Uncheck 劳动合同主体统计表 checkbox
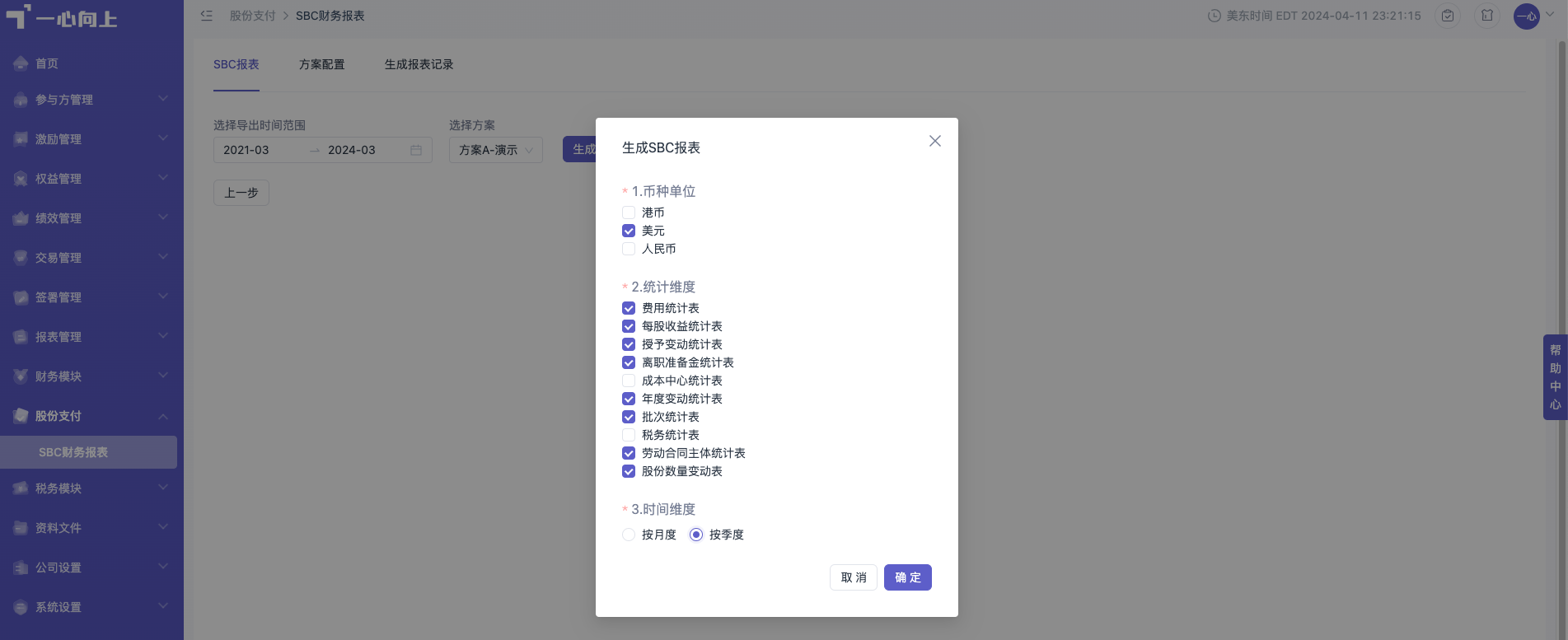Image resolution: width=1568 pixels, height=640 pixels. click(629, 453)
